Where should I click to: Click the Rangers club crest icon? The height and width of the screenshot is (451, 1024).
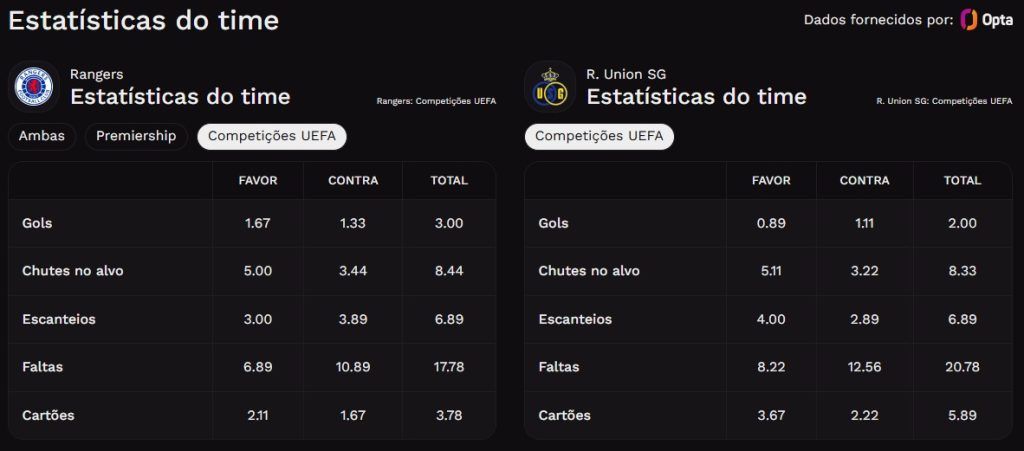click(34, 87)
